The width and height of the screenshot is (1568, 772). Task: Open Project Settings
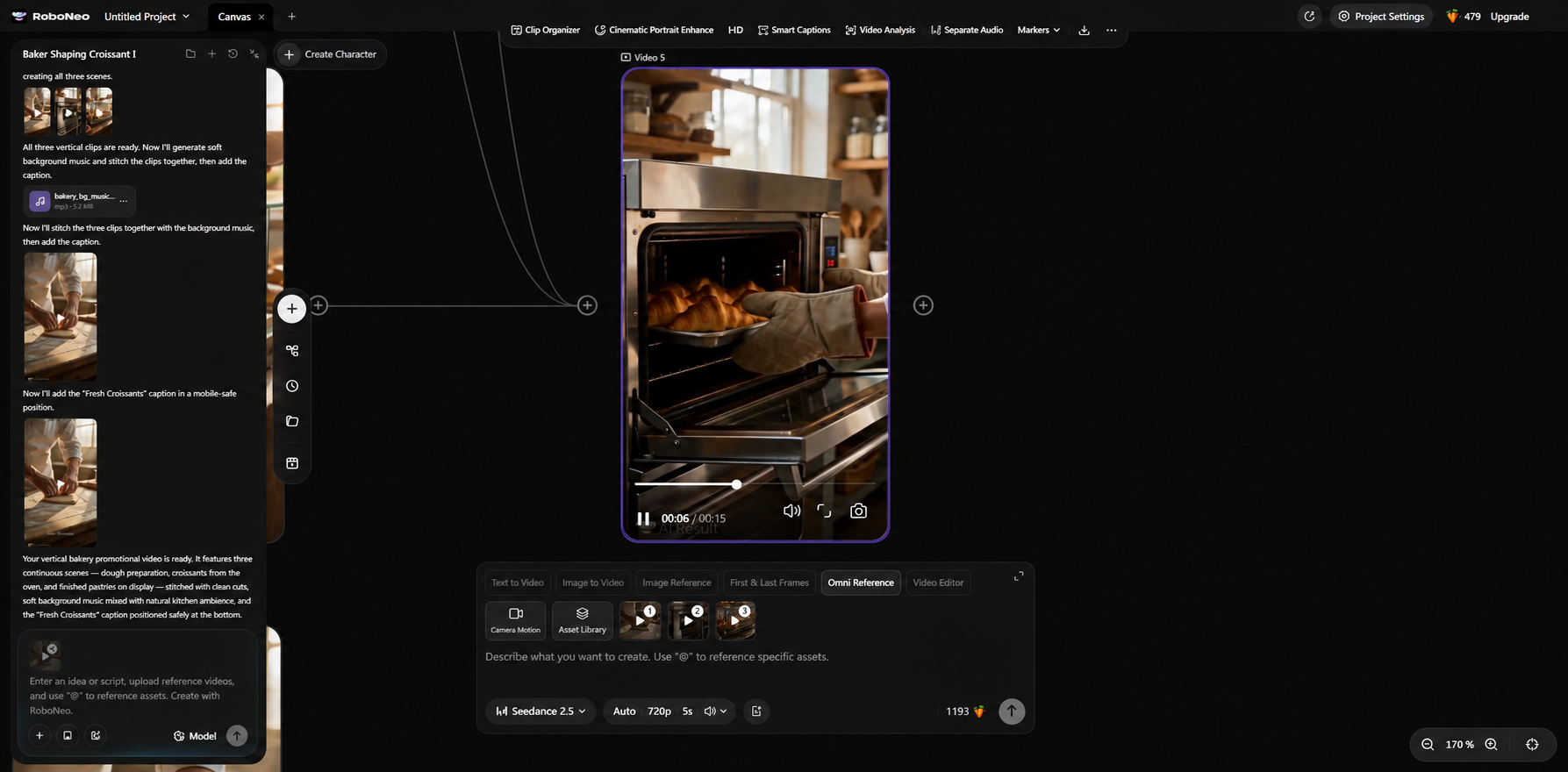1381,16
